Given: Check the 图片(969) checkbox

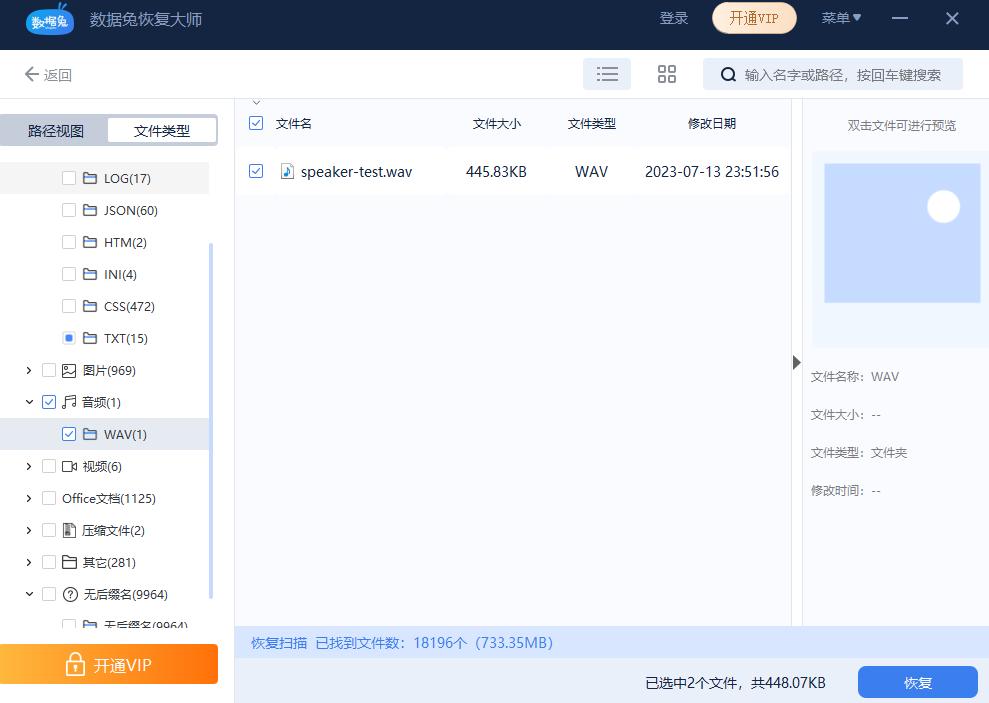Looking at the screenshot, I should (48, 370).
